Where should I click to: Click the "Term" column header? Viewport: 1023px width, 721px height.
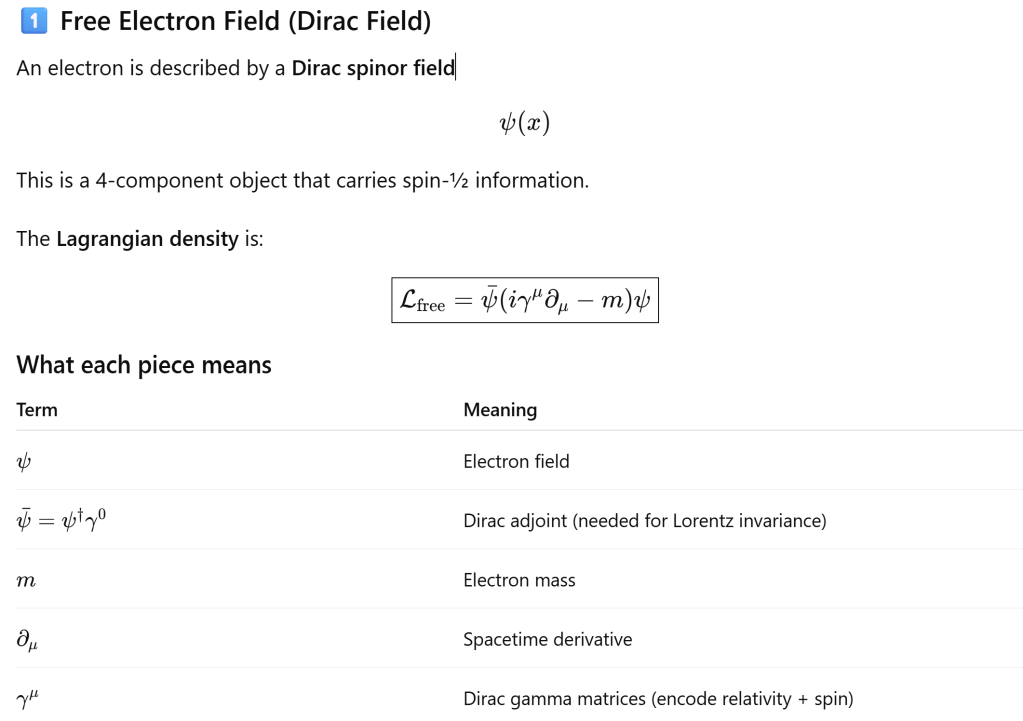coord(37,410)
